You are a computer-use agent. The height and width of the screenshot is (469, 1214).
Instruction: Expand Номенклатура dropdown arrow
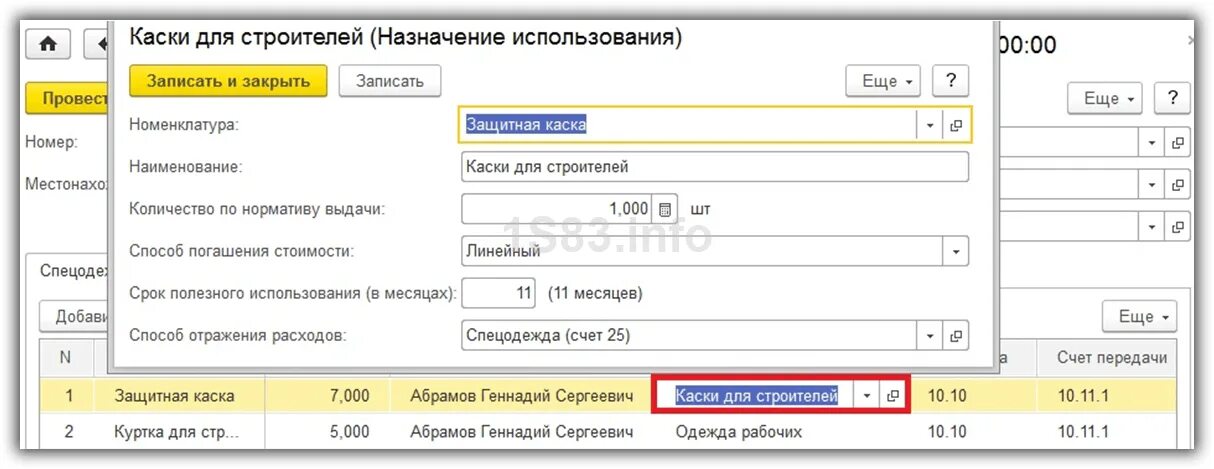930,125
